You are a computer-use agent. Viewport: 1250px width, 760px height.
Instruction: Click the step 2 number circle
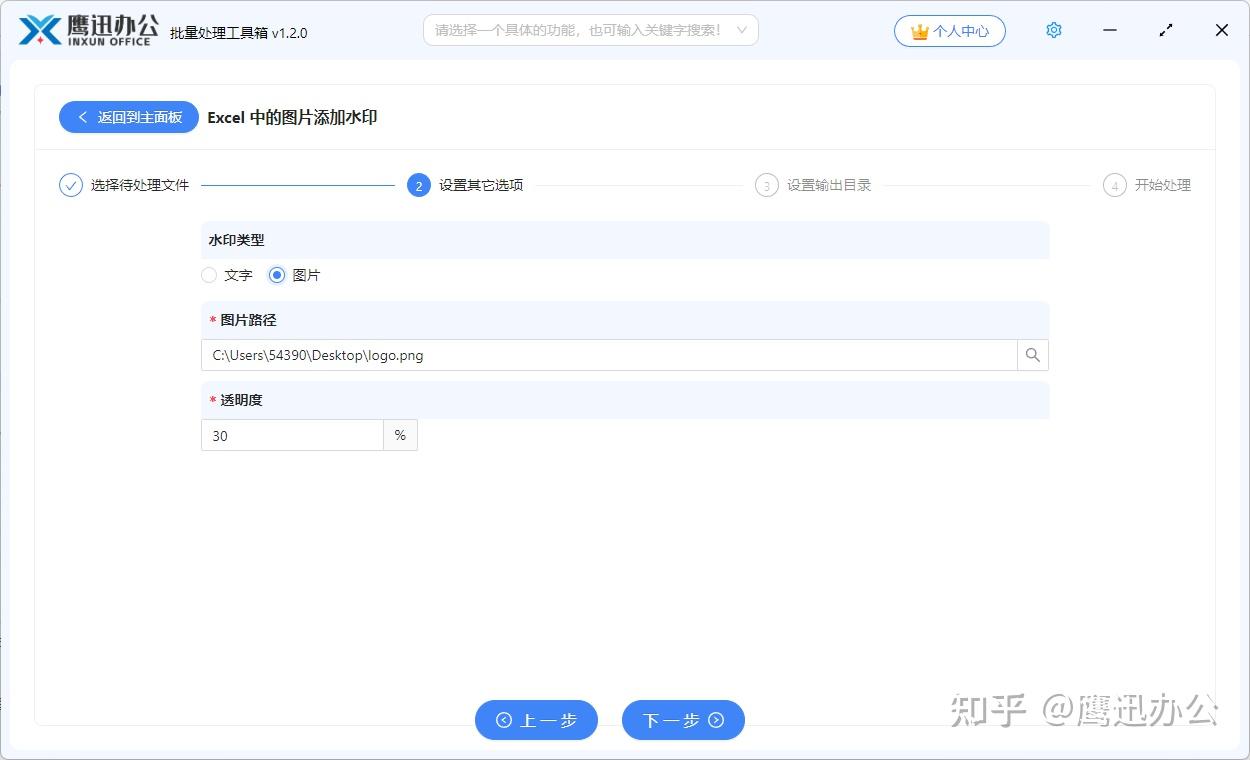[x=419, y=185]
